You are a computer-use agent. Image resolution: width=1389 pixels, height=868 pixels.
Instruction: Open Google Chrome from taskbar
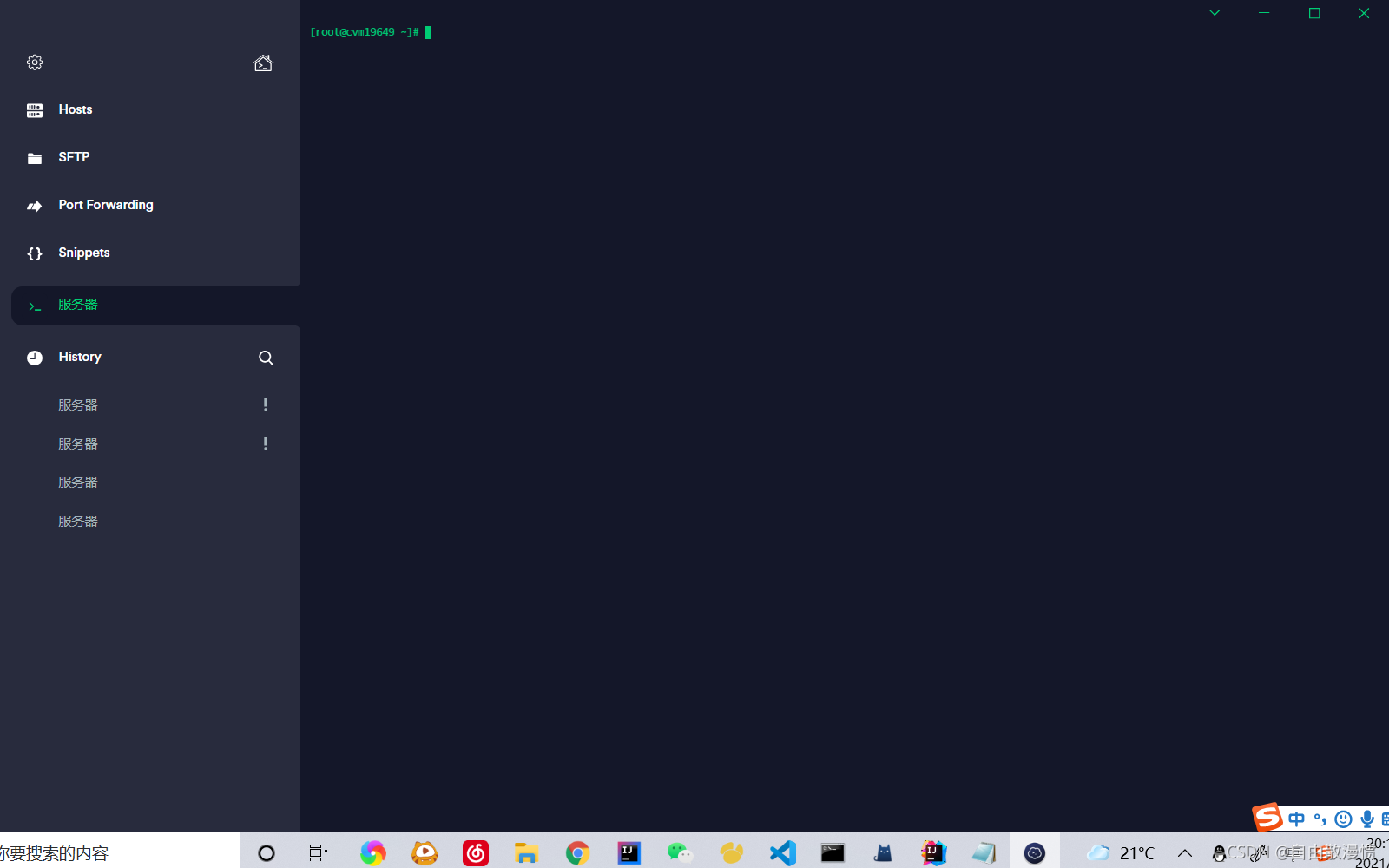click(577, 853)
